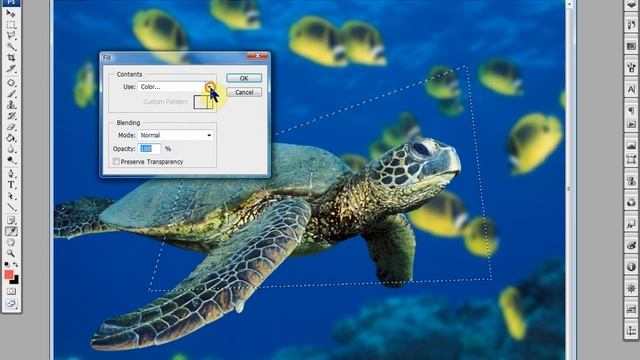Screen dimensions: 640x360
Task: Select the Slice tool
Action: click(11, 69)
